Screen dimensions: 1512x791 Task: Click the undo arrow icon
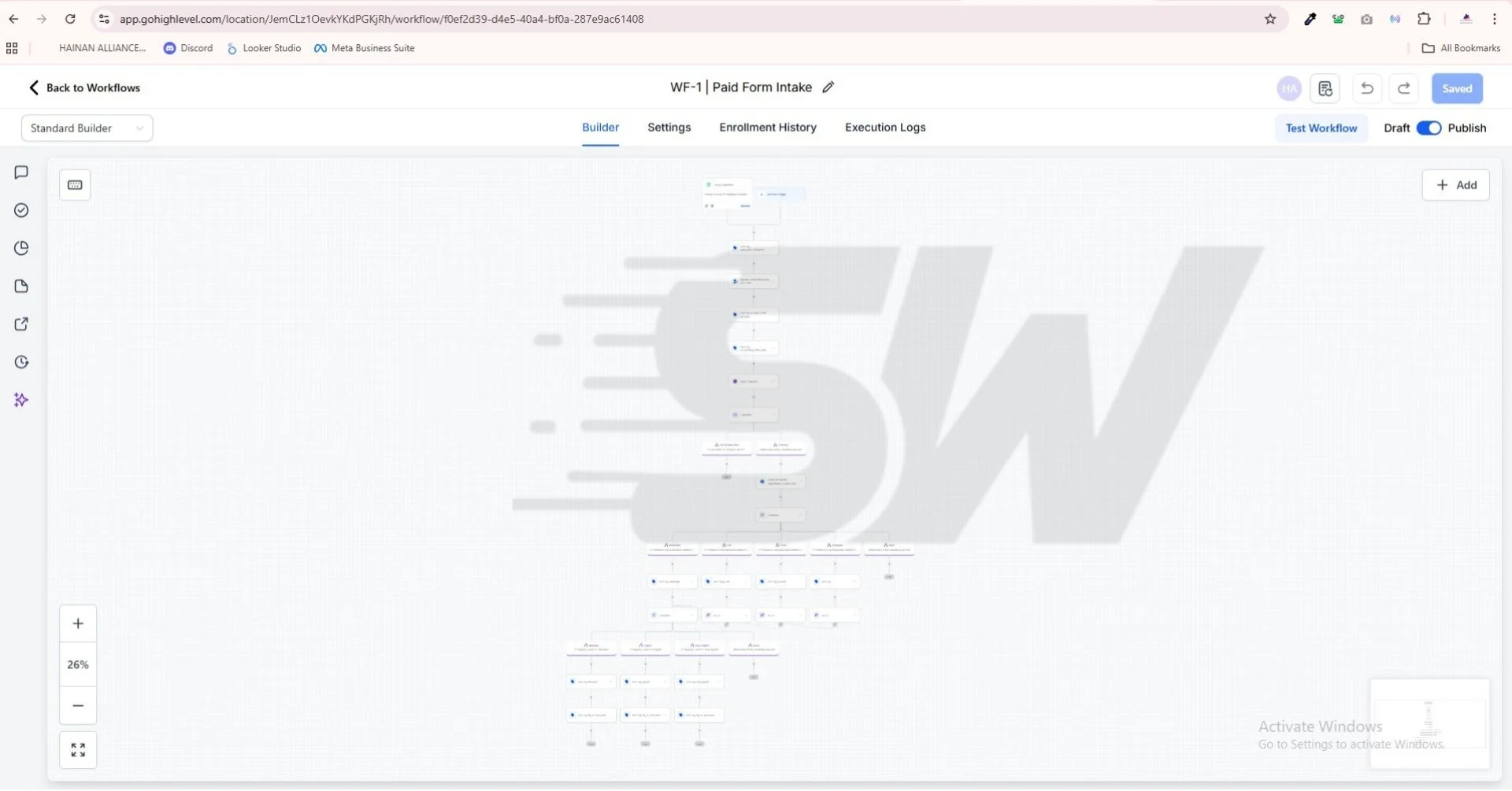tap(1367, 88)
